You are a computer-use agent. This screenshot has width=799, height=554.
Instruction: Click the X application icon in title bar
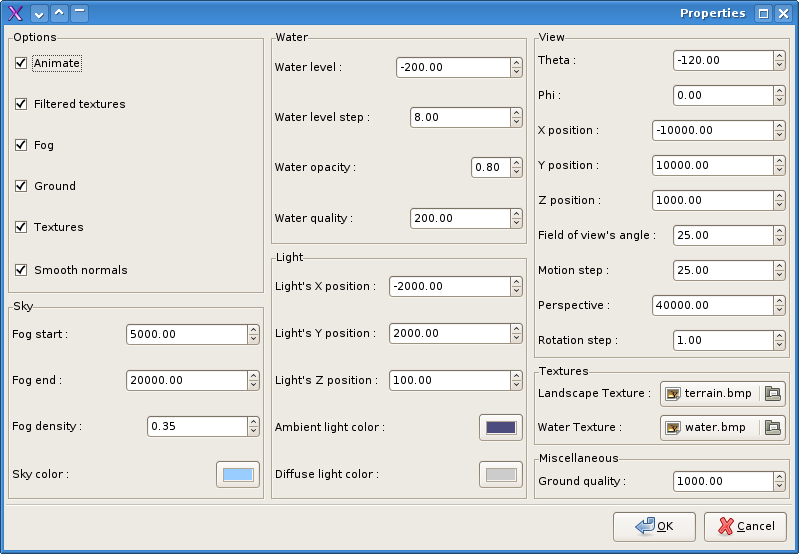tap(15, 13)
